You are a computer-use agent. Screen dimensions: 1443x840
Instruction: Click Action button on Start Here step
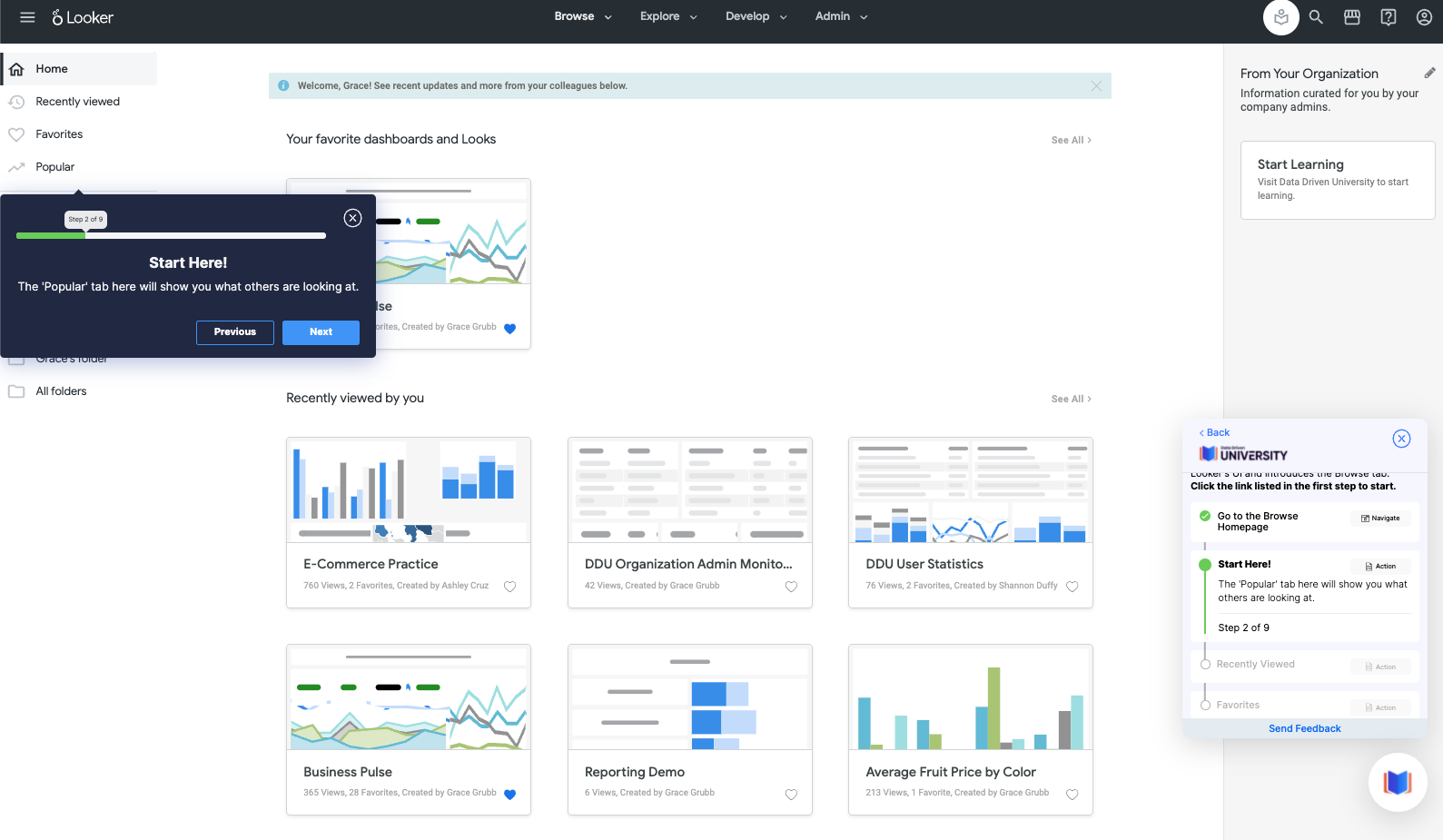[1380, 566]
